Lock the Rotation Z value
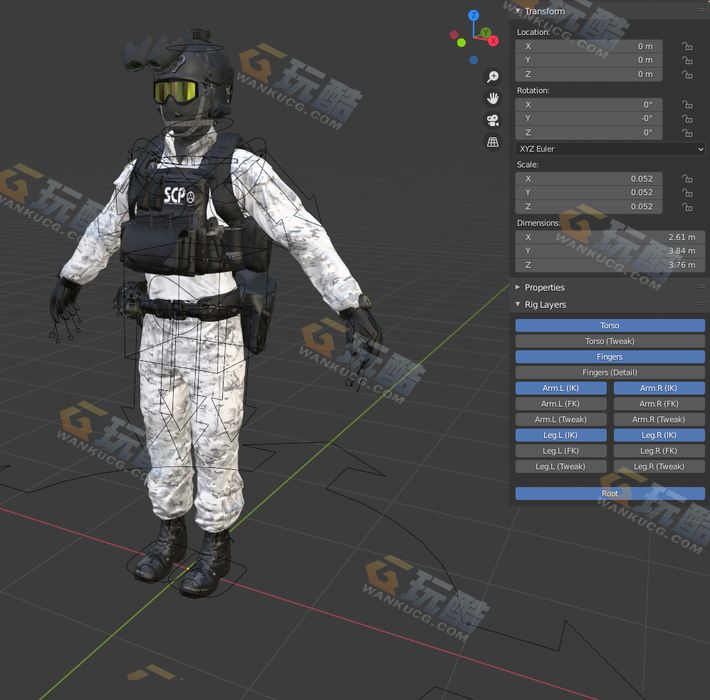 point(687,133)
